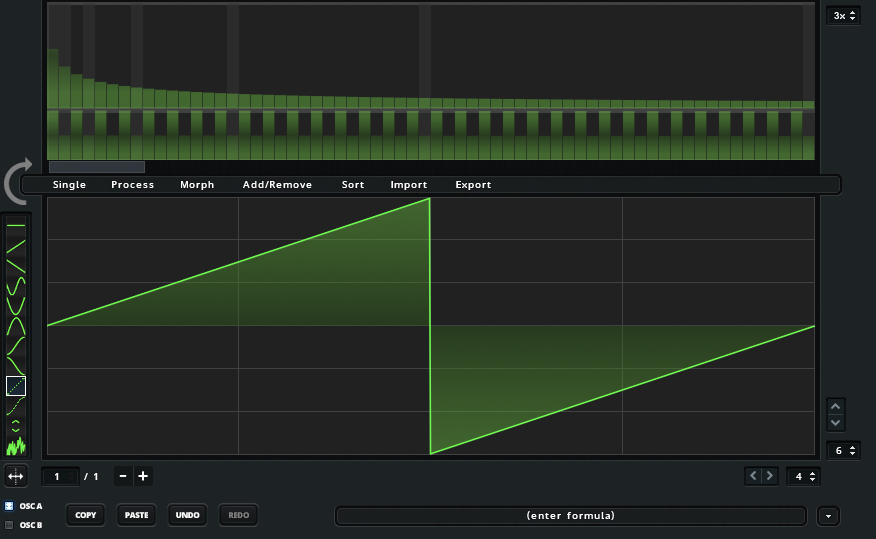Image resolution: width=876 pixels, height=539 pixels.
Task: Shift waveform up with up chevron
Action: tap(835, 407)
